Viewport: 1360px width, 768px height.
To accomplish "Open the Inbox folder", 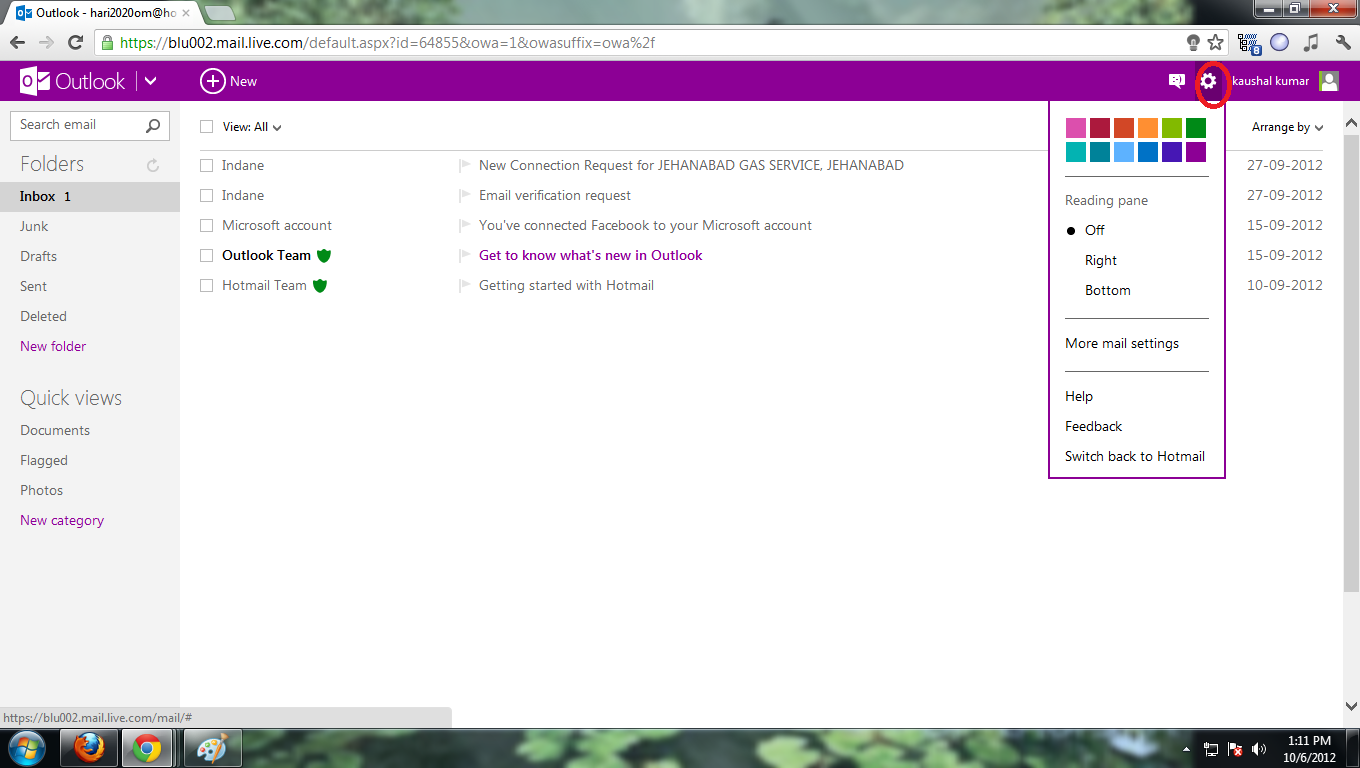I will (x=90, y=196).
